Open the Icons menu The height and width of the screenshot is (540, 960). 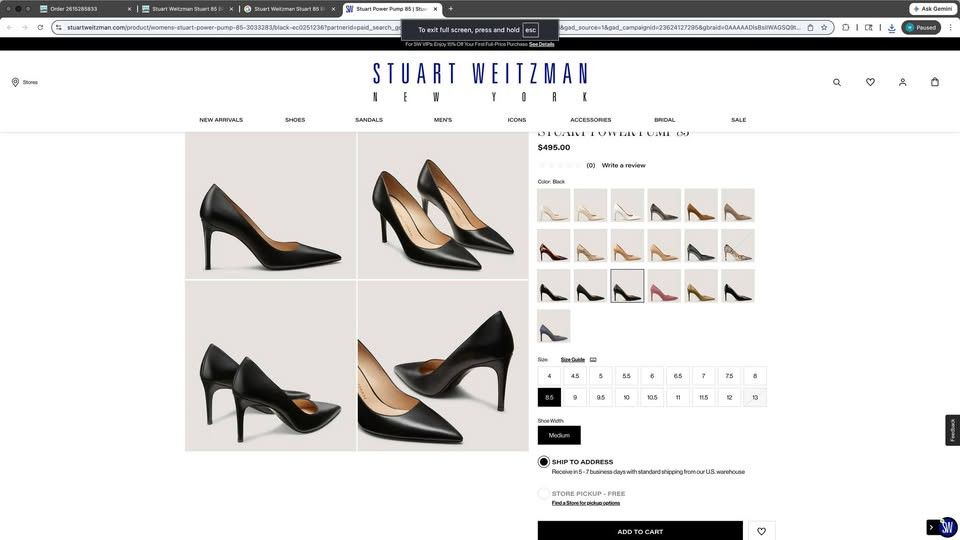pos(517,120)
